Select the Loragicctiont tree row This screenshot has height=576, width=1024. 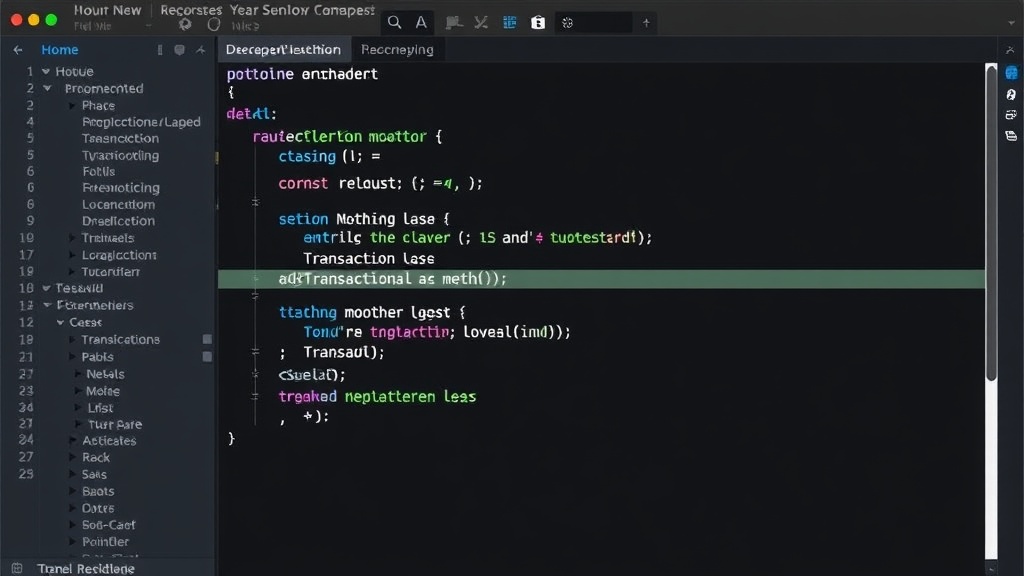click(119, 255)
